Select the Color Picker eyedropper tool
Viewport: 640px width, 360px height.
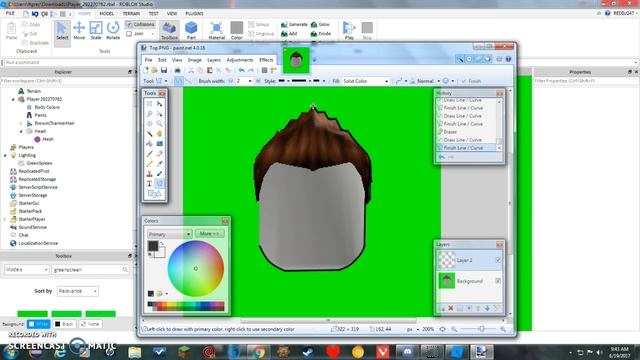[160, 164]
